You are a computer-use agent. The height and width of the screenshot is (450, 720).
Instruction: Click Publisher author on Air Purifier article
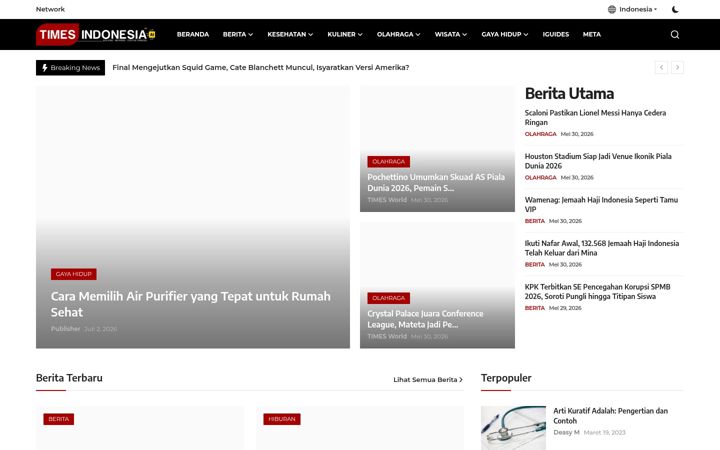click(x=65, y=329)
